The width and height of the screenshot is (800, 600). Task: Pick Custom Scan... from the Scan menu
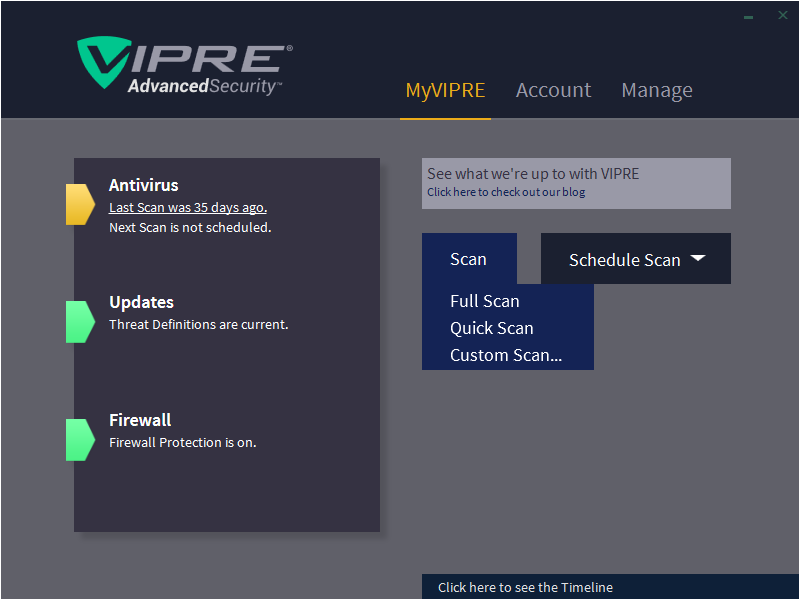[x=506, y=355]
